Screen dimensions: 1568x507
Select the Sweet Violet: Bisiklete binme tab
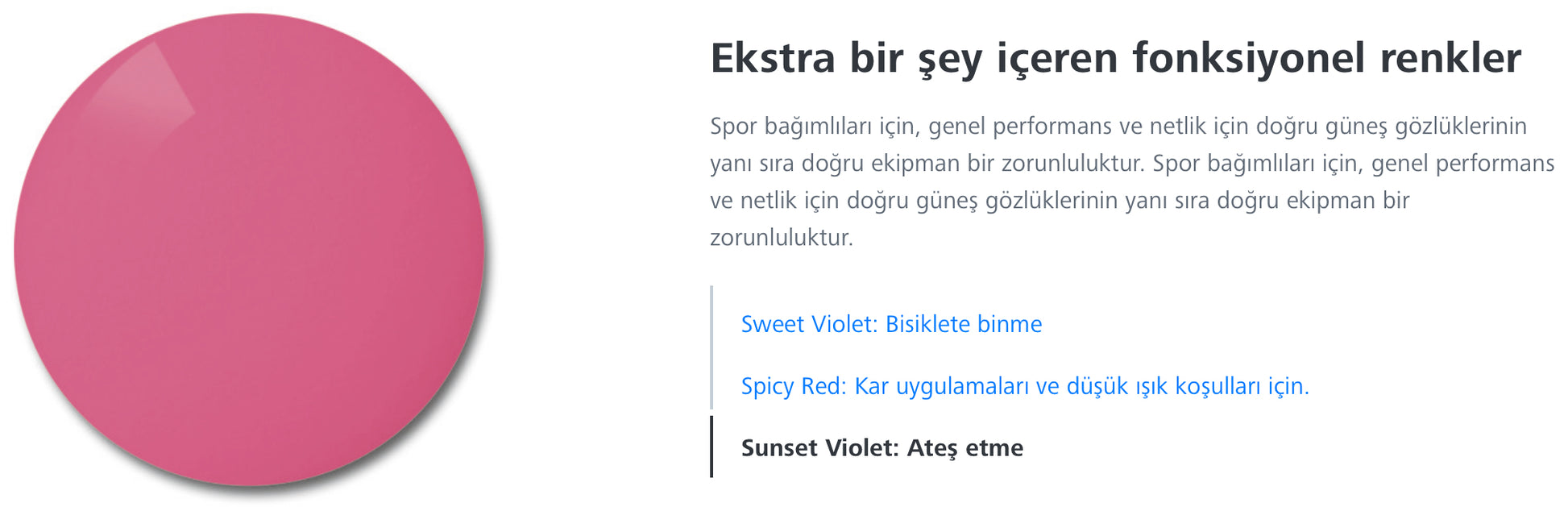tap(890, 324)
